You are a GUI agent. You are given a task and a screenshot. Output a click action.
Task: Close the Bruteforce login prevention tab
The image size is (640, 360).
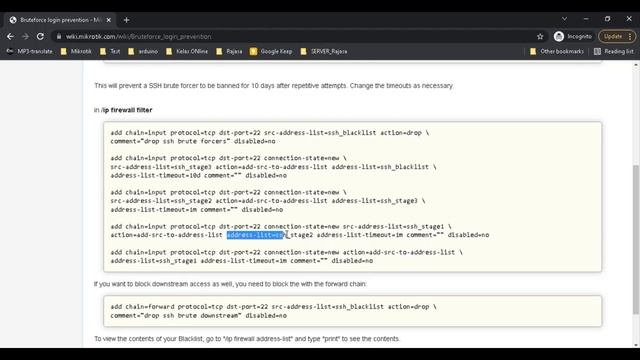tap(109, 20)
